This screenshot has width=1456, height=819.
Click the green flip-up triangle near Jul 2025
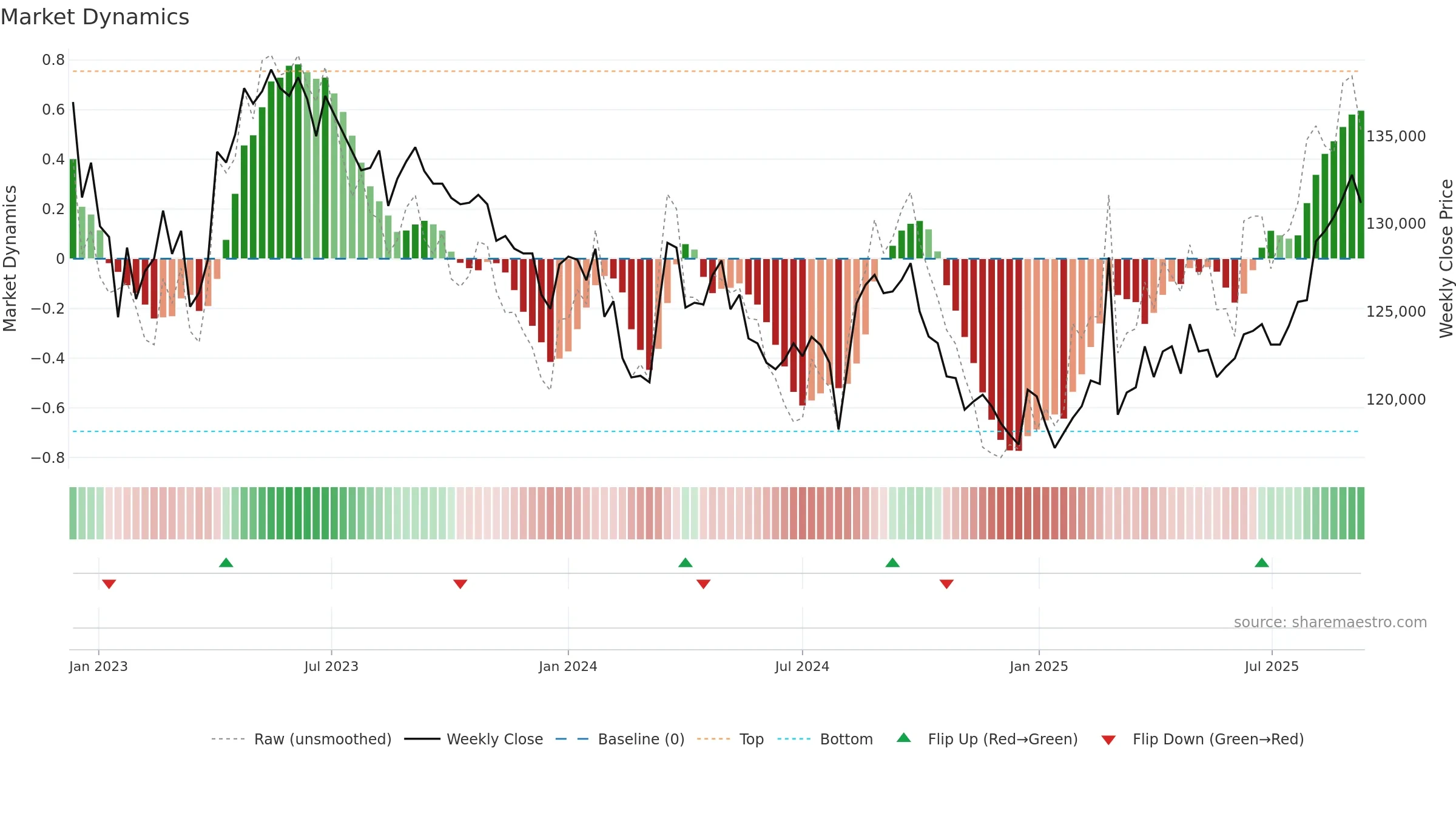pyautogui.click(x=1262, y=562)
